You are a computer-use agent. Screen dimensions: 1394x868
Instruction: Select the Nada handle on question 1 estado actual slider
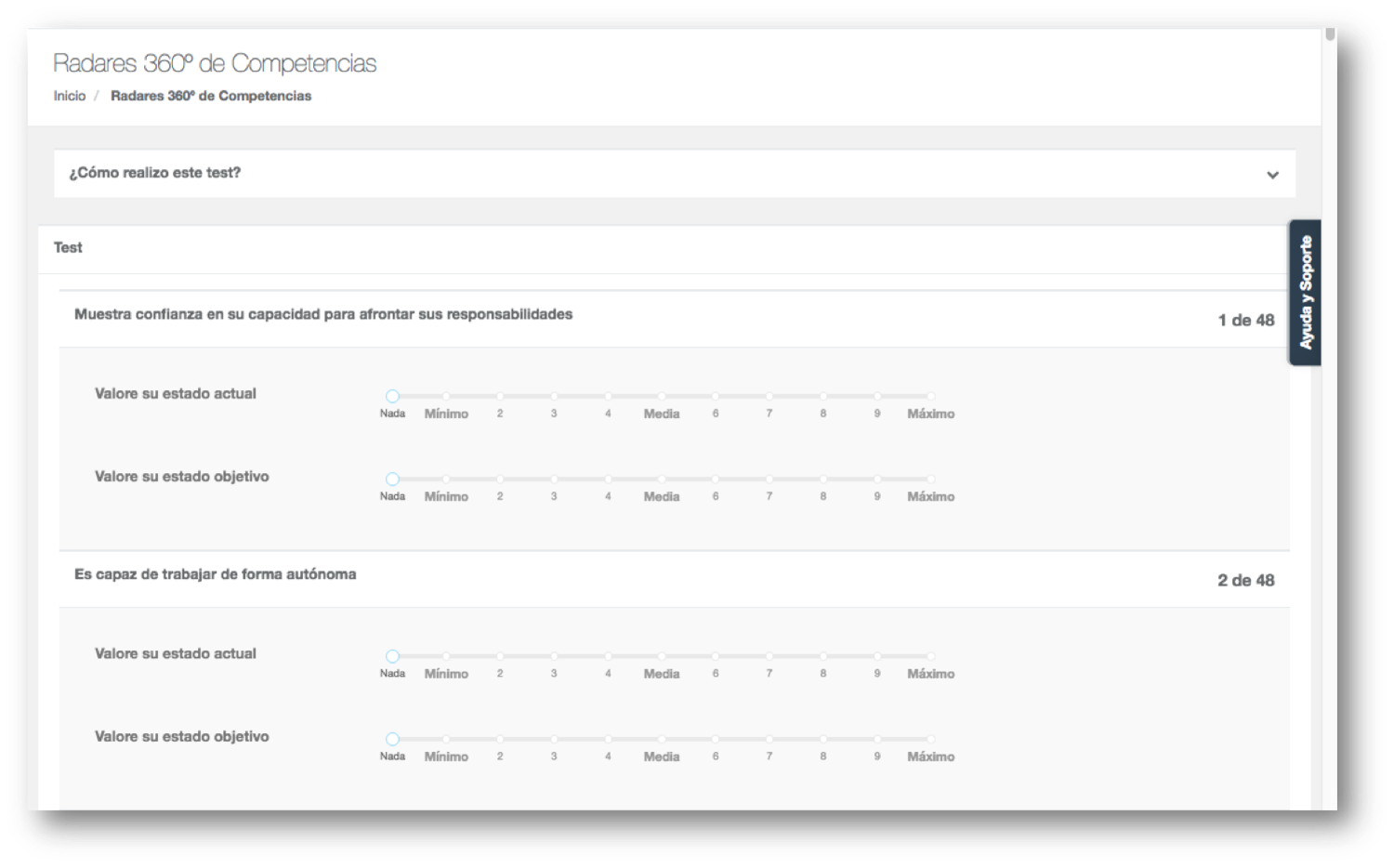[392, 396]
